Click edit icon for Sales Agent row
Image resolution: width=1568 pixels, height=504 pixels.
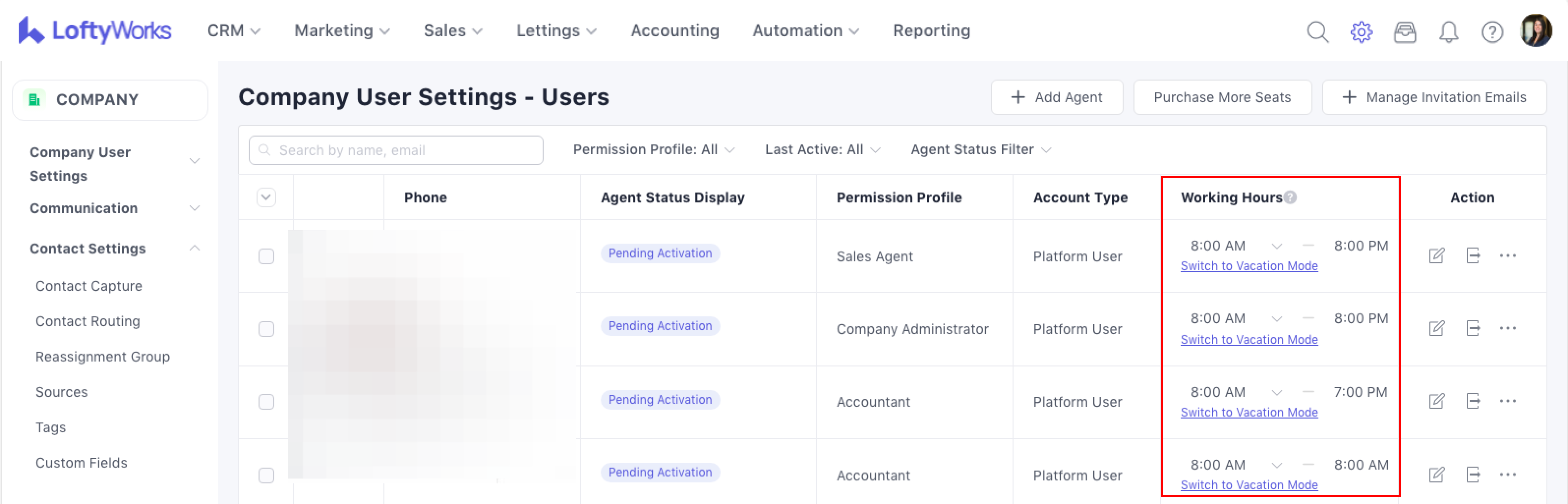click(1437, 255)
